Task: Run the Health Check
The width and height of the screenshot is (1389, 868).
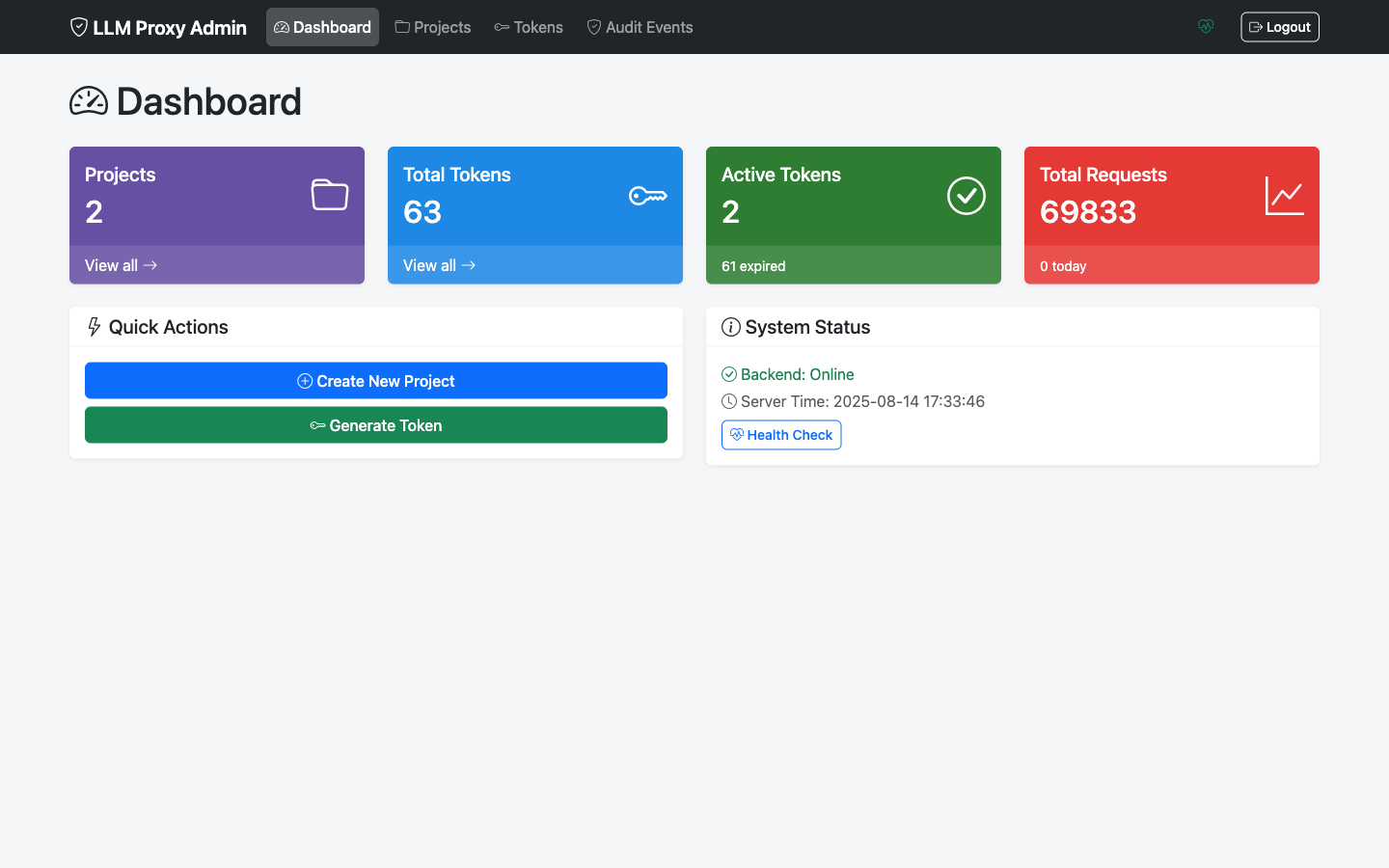Action: click(x=781, y=435)
